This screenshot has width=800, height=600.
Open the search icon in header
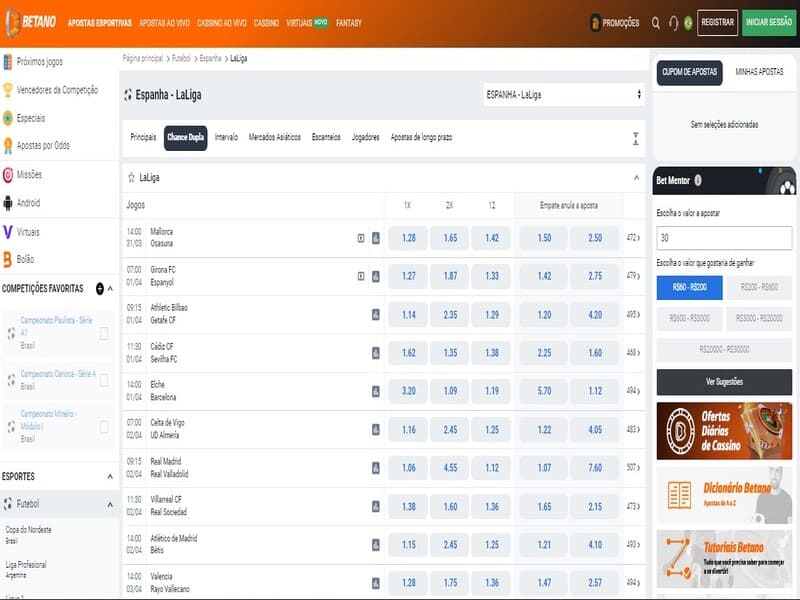coord(656,23)
